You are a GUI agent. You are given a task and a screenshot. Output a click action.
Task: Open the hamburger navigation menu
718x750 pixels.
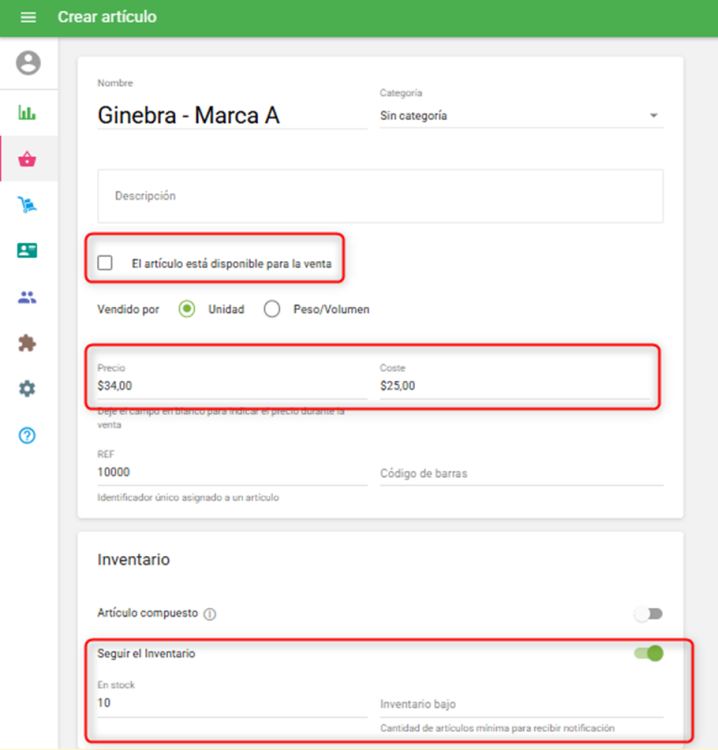click(28, 18)
